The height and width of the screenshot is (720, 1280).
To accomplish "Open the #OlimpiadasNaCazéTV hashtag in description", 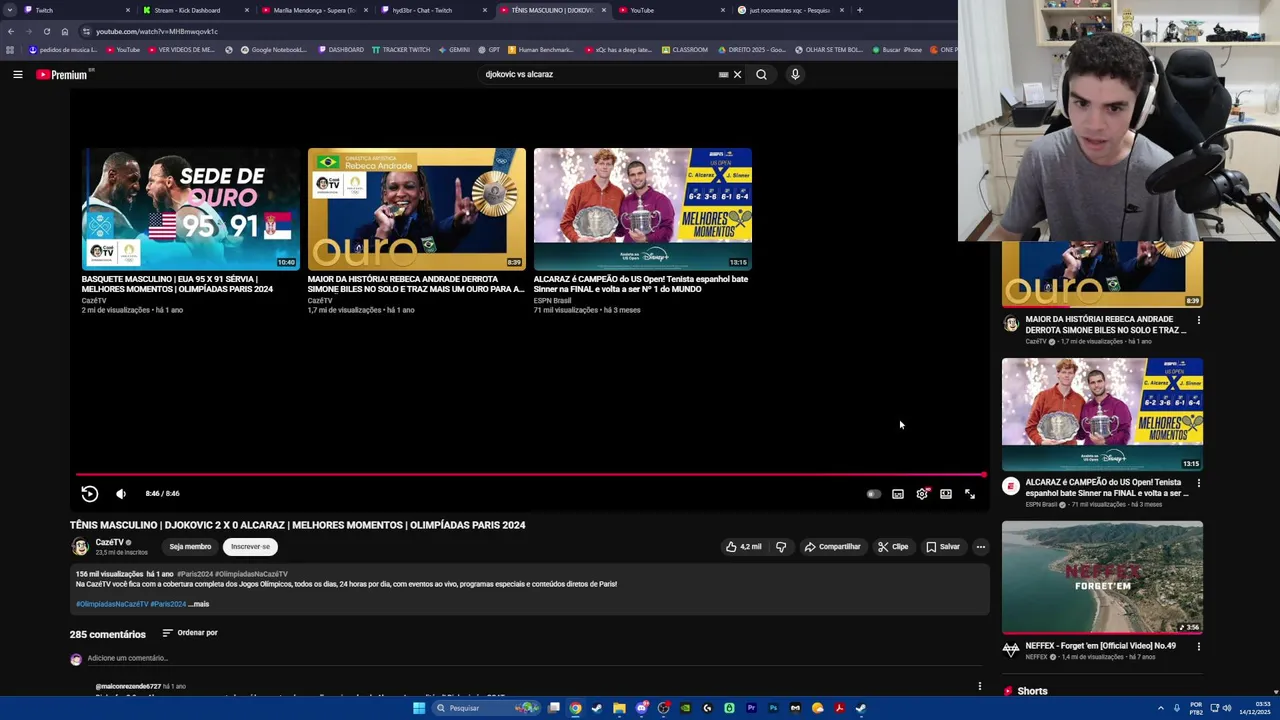I will tap(111, 604).
